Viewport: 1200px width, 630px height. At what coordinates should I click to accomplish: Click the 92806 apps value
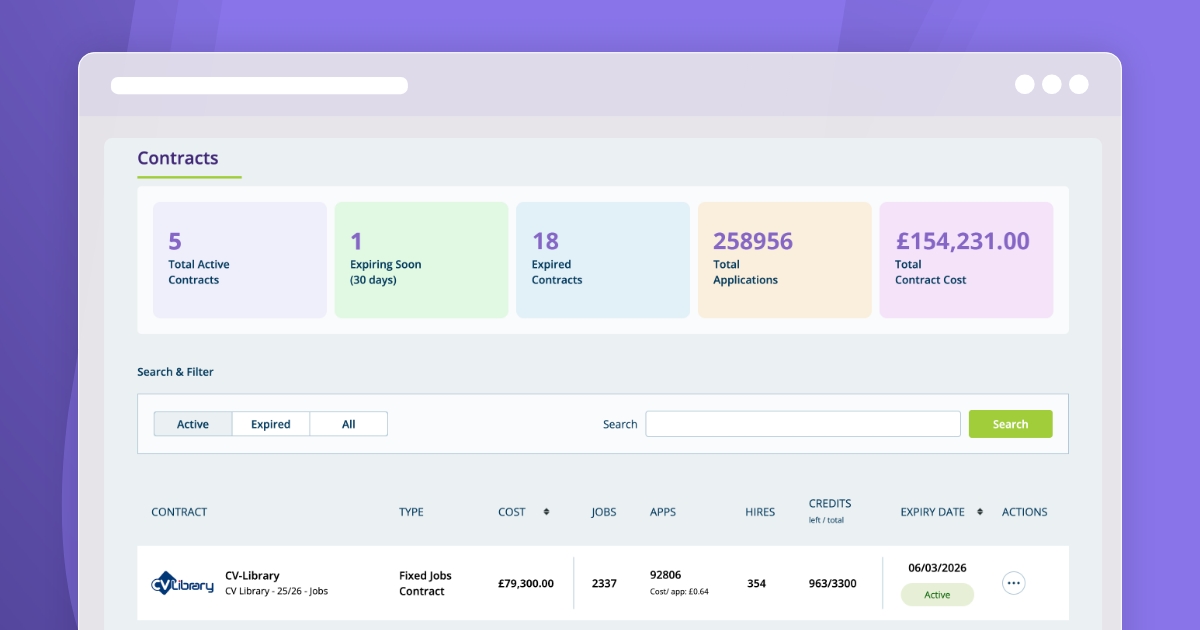[665, 575]
